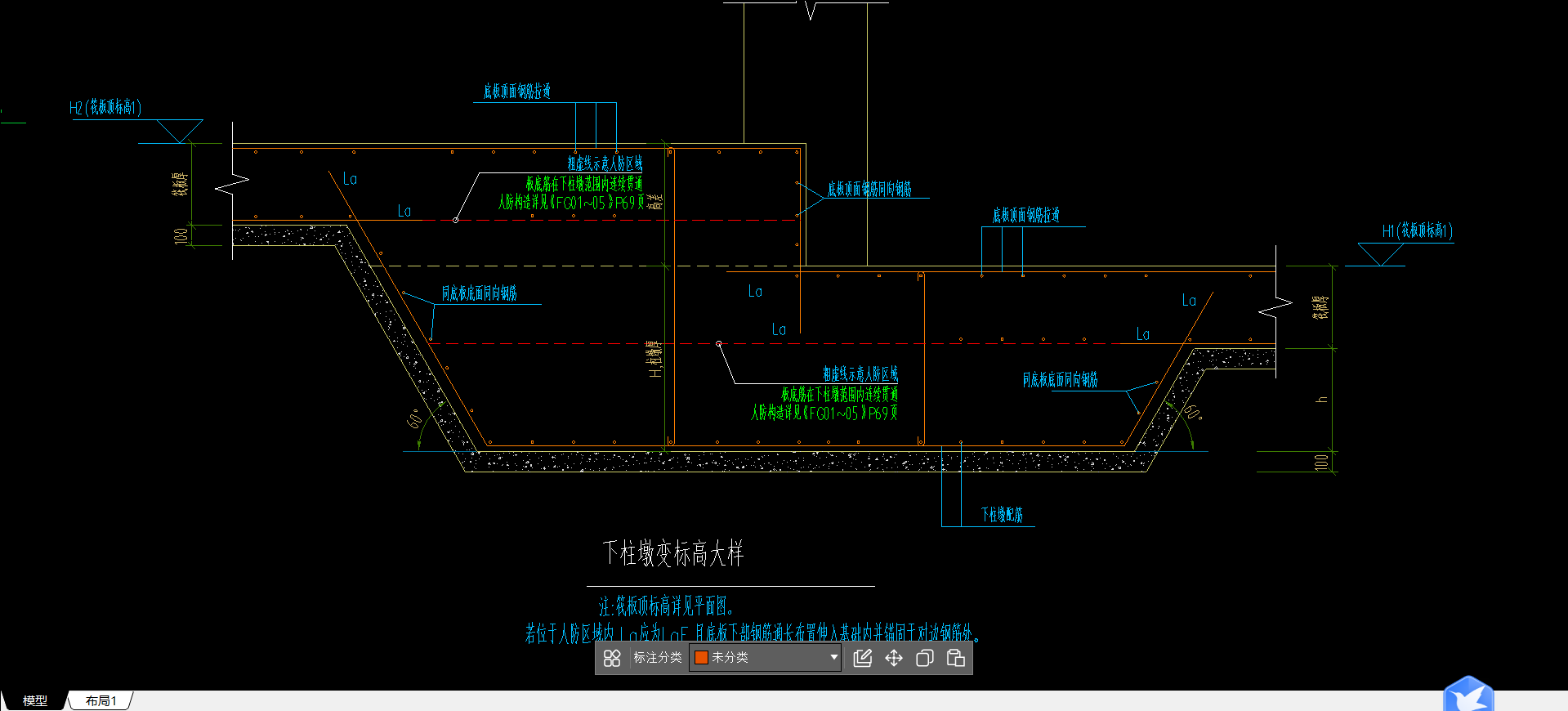The width and height of the screenshot is (1568, 711).
Task: Click the paste clipboard icon
Action: point(956,658)
